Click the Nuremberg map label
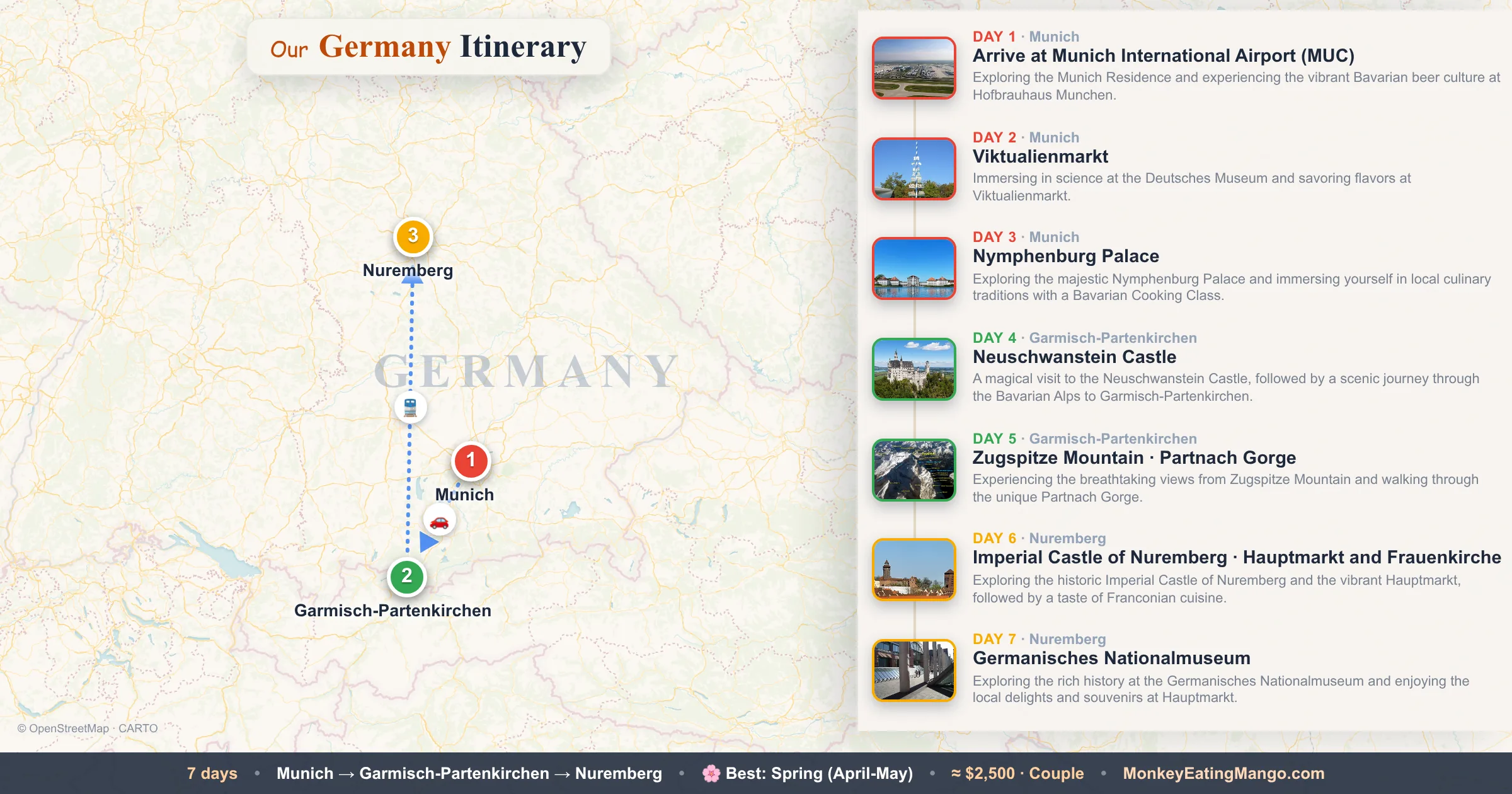Screen dimensions: 1512x794 [x=408, y=270]
